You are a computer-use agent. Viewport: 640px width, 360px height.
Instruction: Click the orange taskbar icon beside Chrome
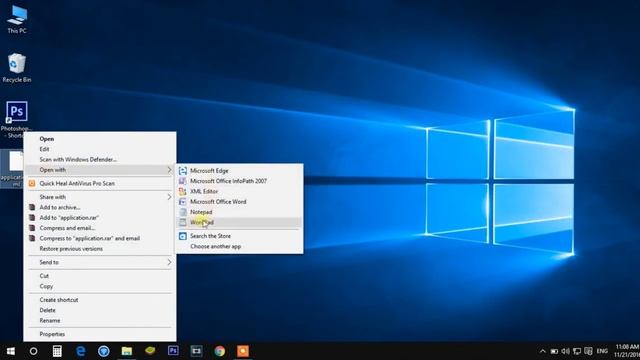tap(243, 351)
